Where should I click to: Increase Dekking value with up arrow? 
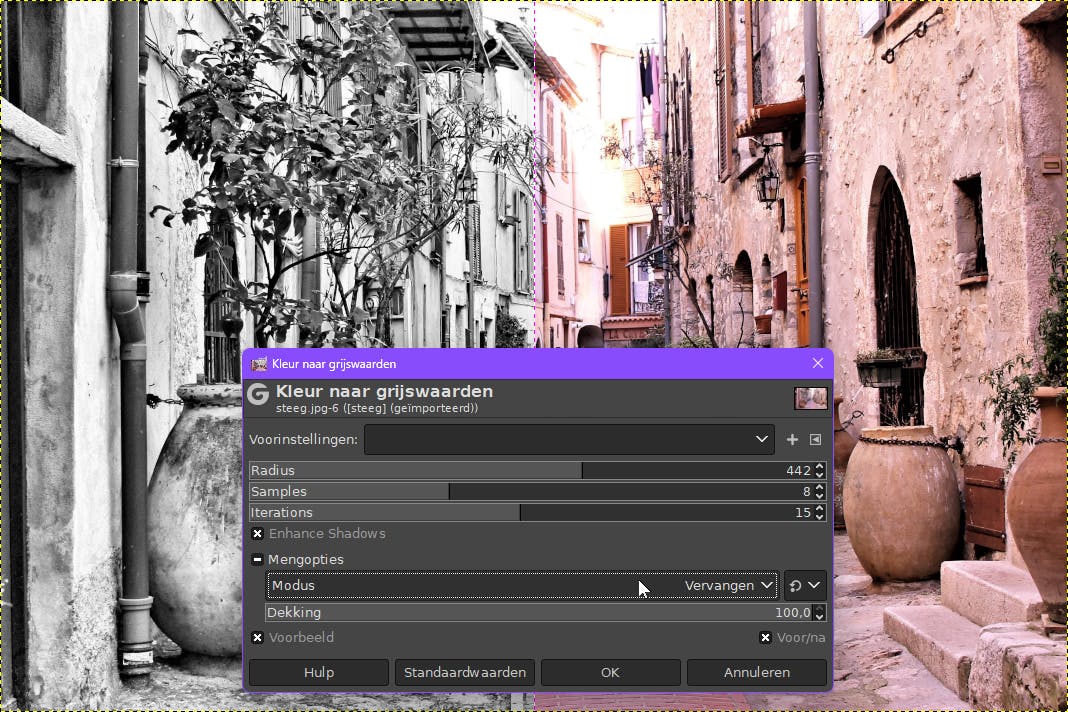click(x=819, y=608)
